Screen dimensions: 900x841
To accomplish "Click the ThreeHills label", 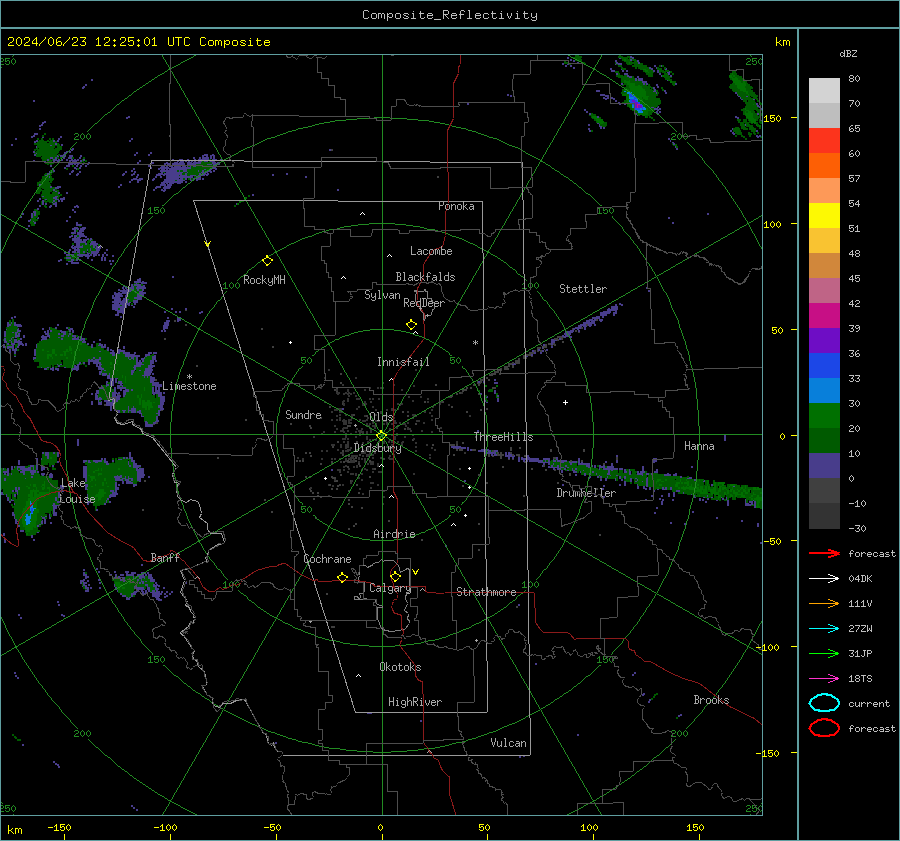I will (503, 437).
